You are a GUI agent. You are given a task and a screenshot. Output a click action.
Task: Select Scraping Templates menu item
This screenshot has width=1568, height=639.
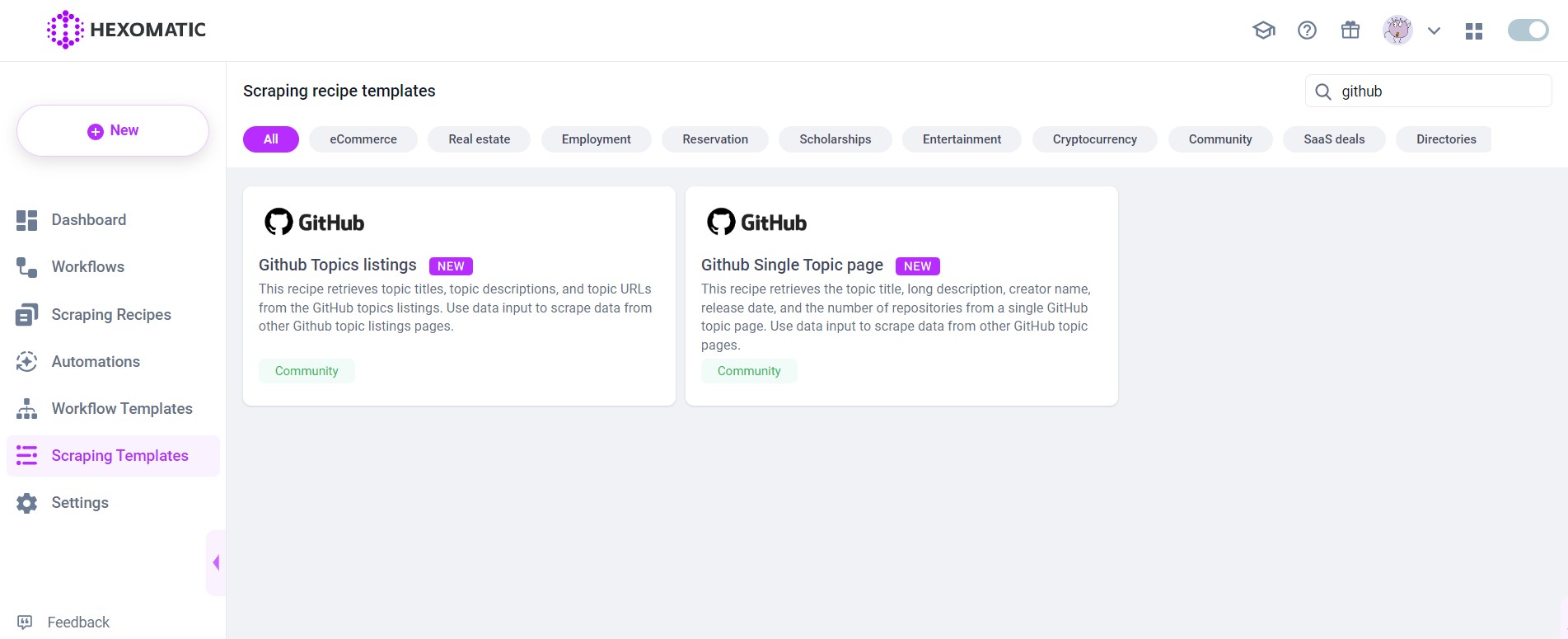click(x=114, y=456)
